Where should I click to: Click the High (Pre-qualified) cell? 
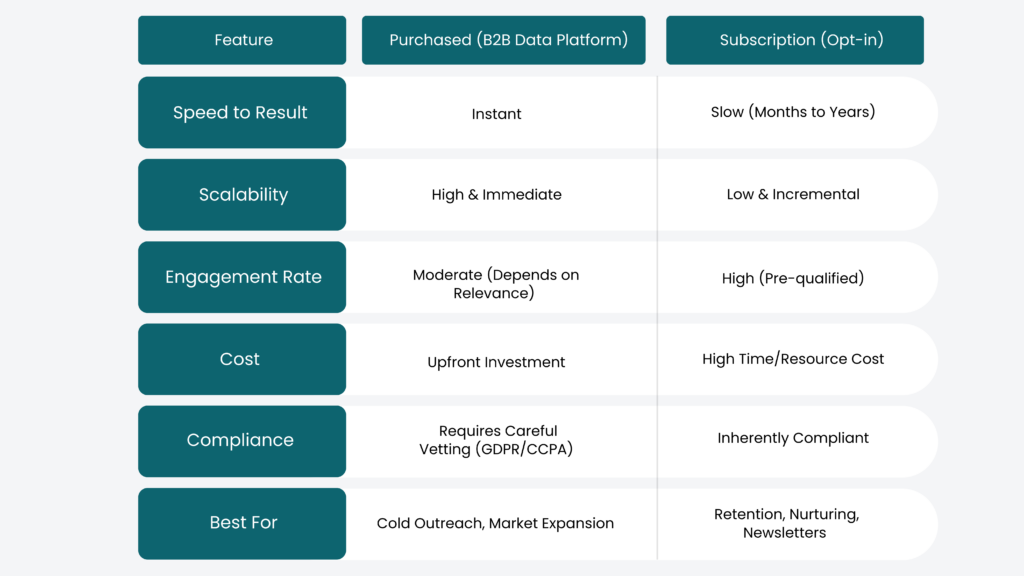pyautogui.click(x=793, y=278)
